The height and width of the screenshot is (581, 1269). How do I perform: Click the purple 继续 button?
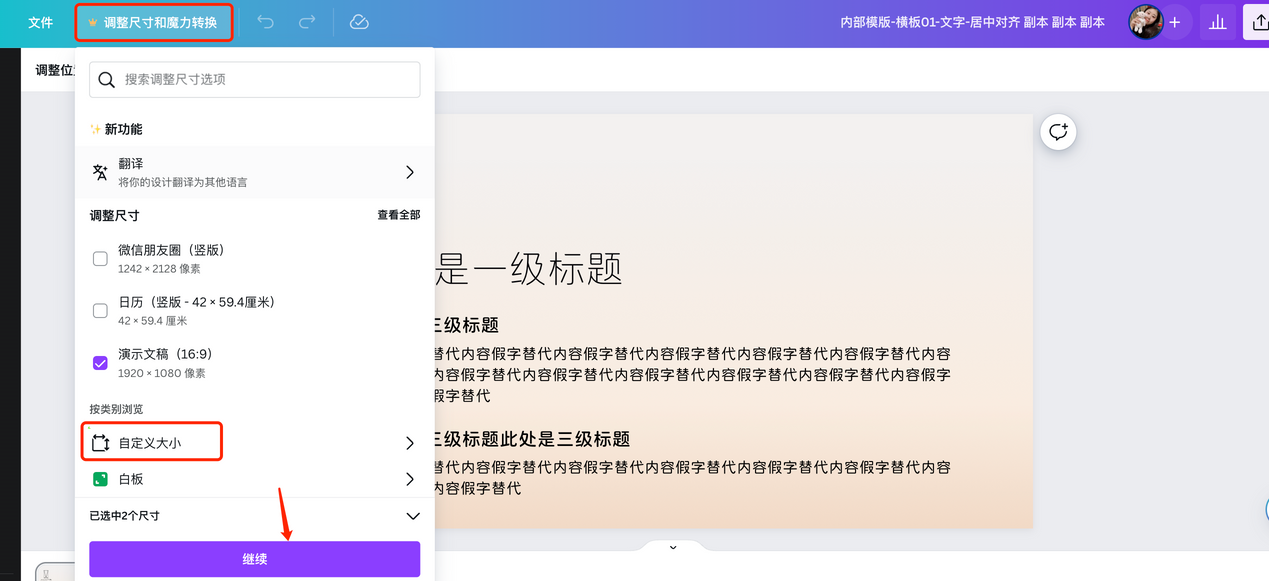[x=255, y=559]
